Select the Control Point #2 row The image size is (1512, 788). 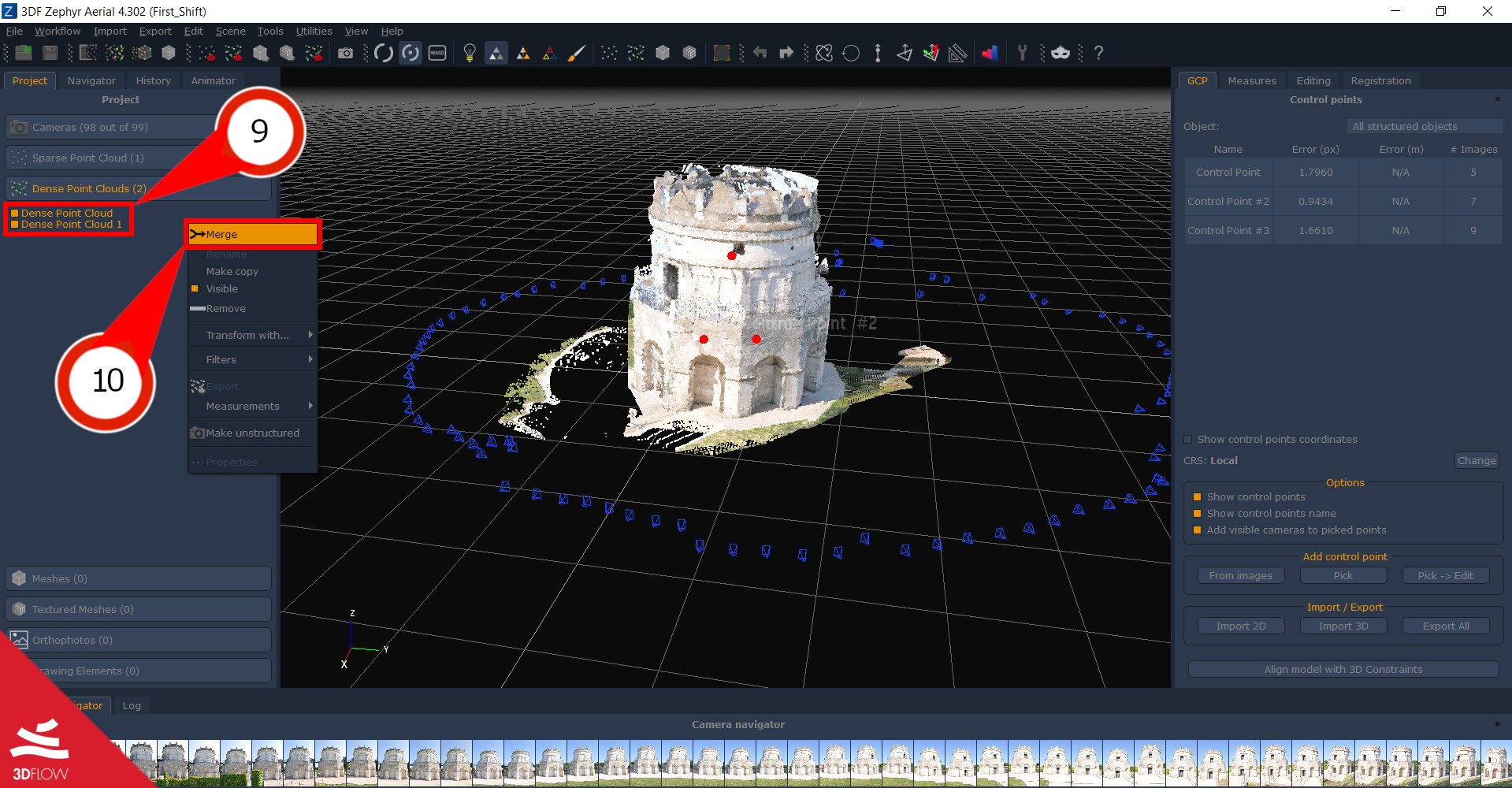[x=1343, y=202]
